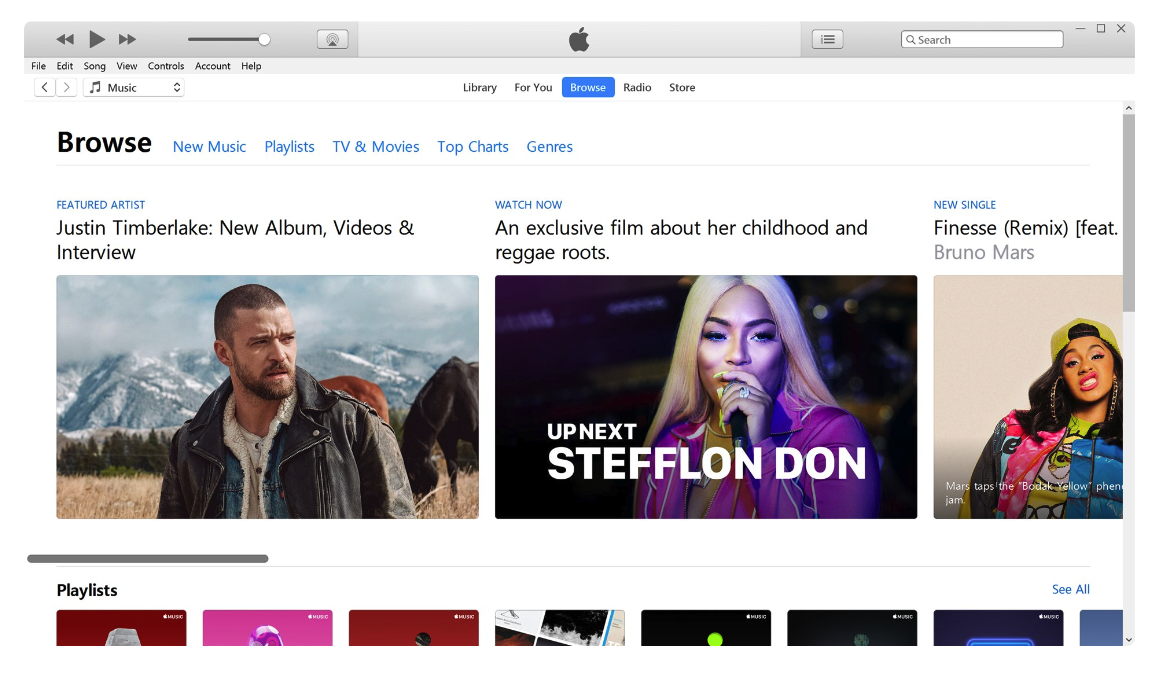1162x676 pixels.
Task: Click in the Search input field
Action: coord(982,39)
